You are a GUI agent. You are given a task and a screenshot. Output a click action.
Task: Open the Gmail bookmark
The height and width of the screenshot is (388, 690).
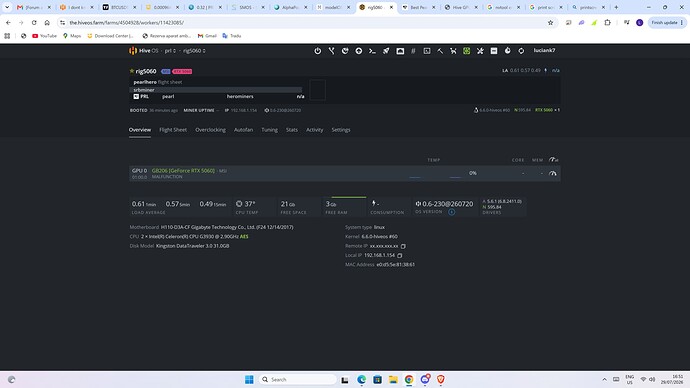[207, 36]
